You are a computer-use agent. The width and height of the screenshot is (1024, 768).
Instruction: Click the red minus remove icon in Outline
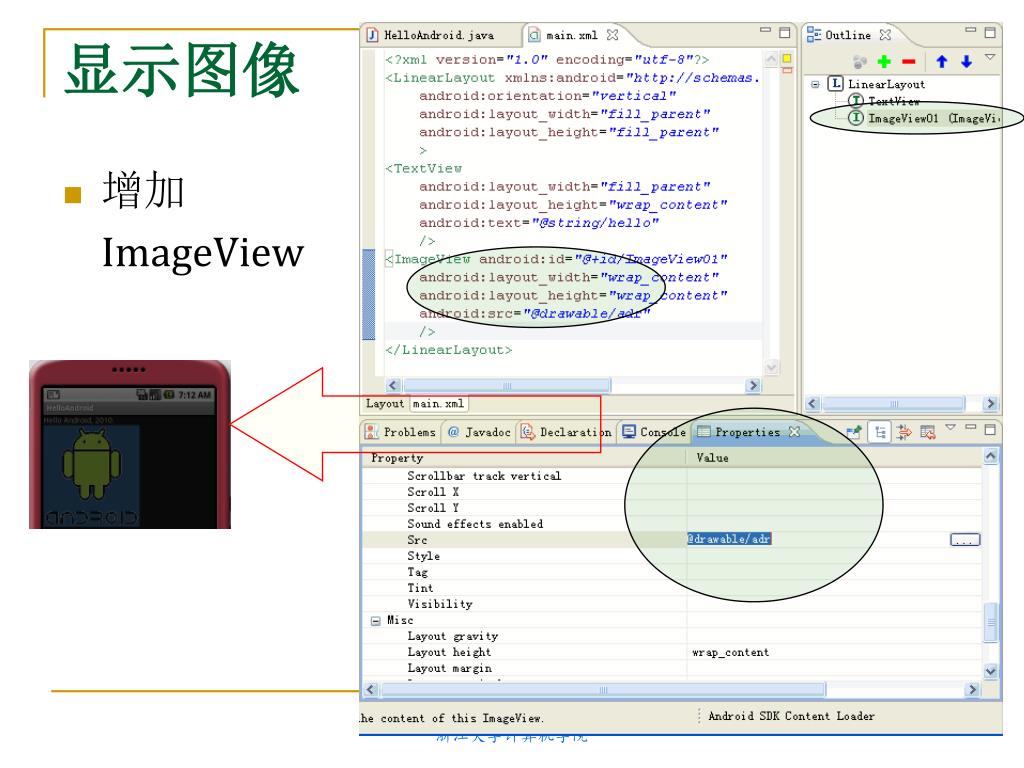click(908, 62)
